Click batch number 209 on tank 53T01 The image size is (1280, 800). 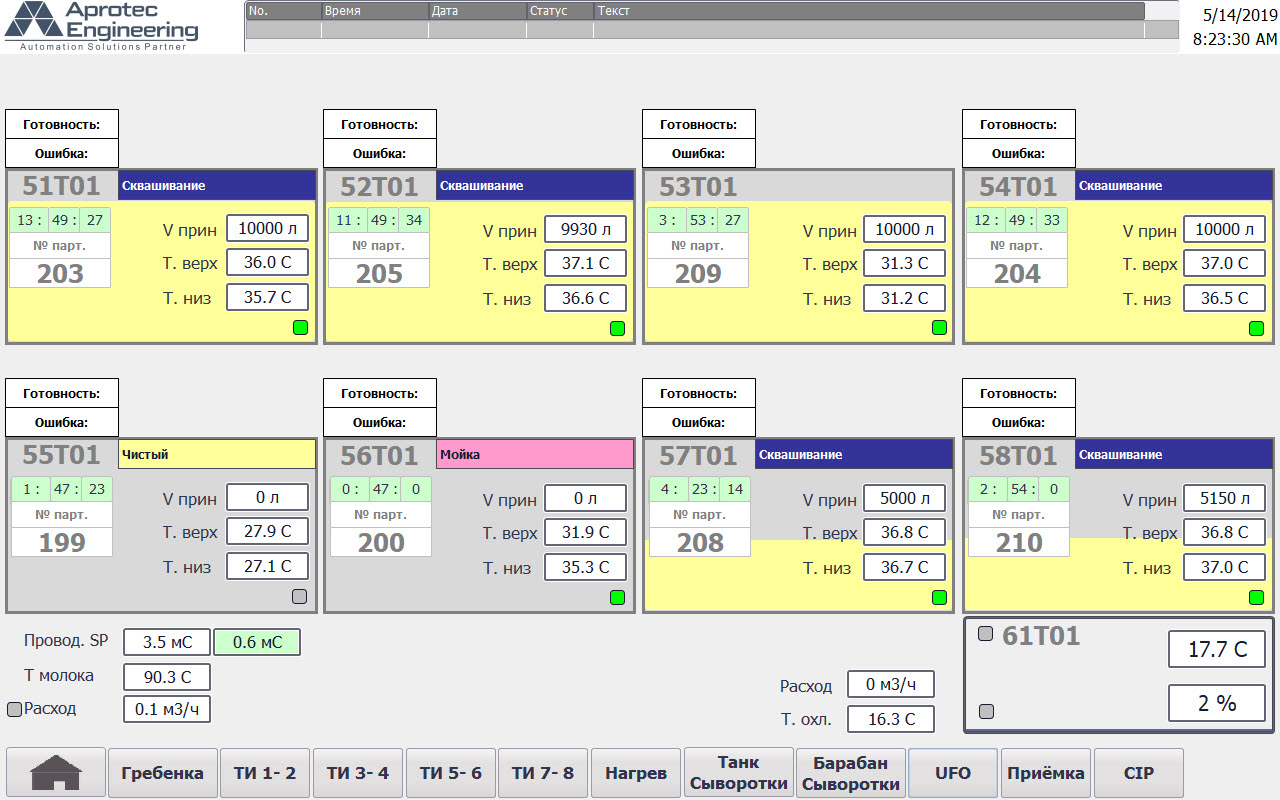pyautogui.click(x=698, y=274)
